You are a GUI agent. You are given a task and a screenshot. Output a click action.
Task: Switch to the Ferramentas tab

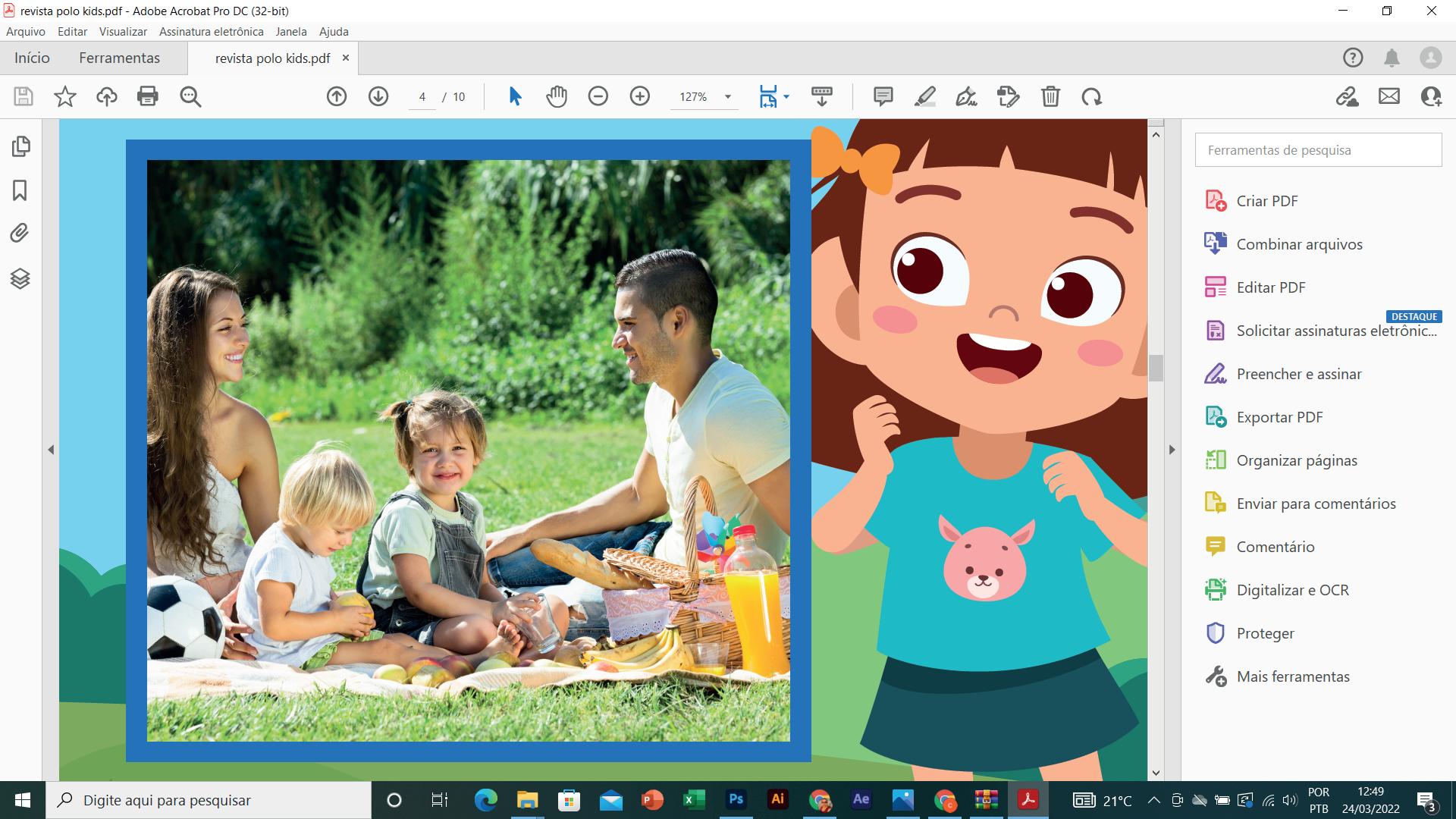[119, 58]
